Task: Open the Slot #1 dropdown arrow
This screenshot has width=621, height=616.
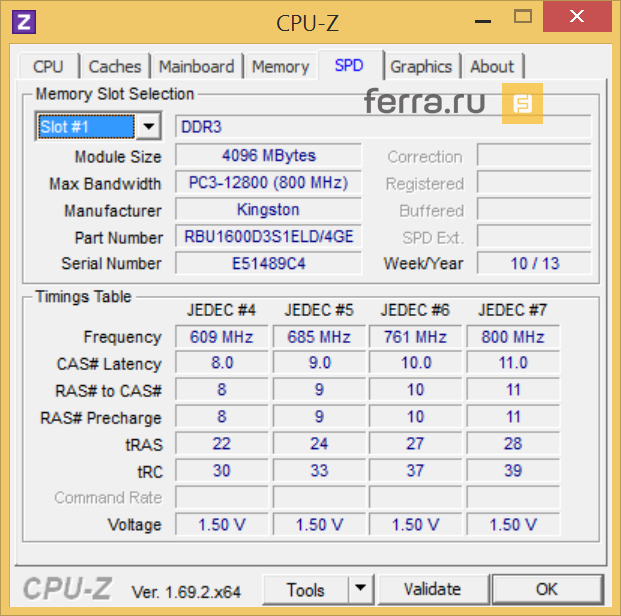Action: pos(148,127)
